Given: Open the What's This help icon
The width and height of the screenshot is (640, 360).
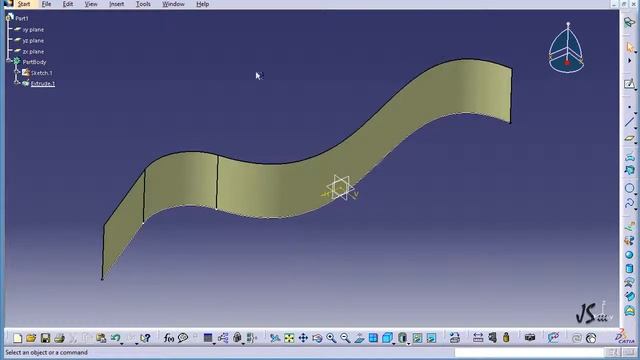Looking at the screenshot, I should pos(145,338).
